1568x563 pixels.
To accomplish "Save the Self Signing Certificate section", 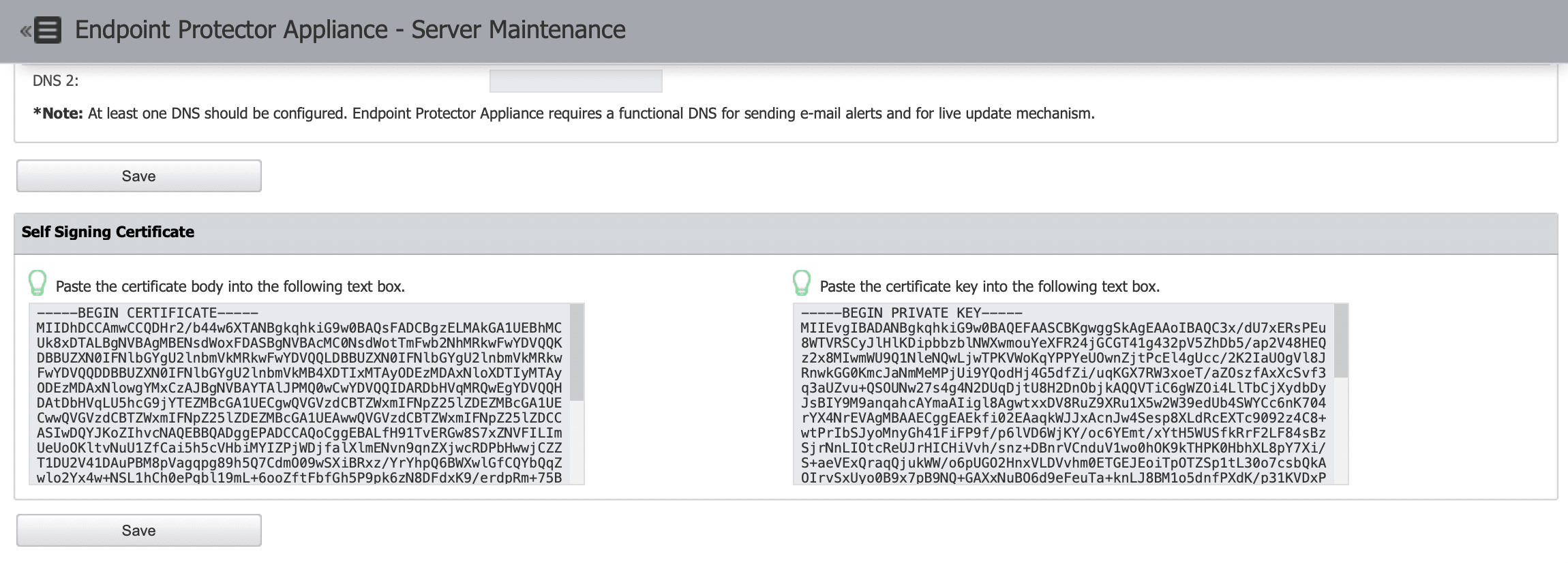I will pyautogui.click(x=139, y=530).
